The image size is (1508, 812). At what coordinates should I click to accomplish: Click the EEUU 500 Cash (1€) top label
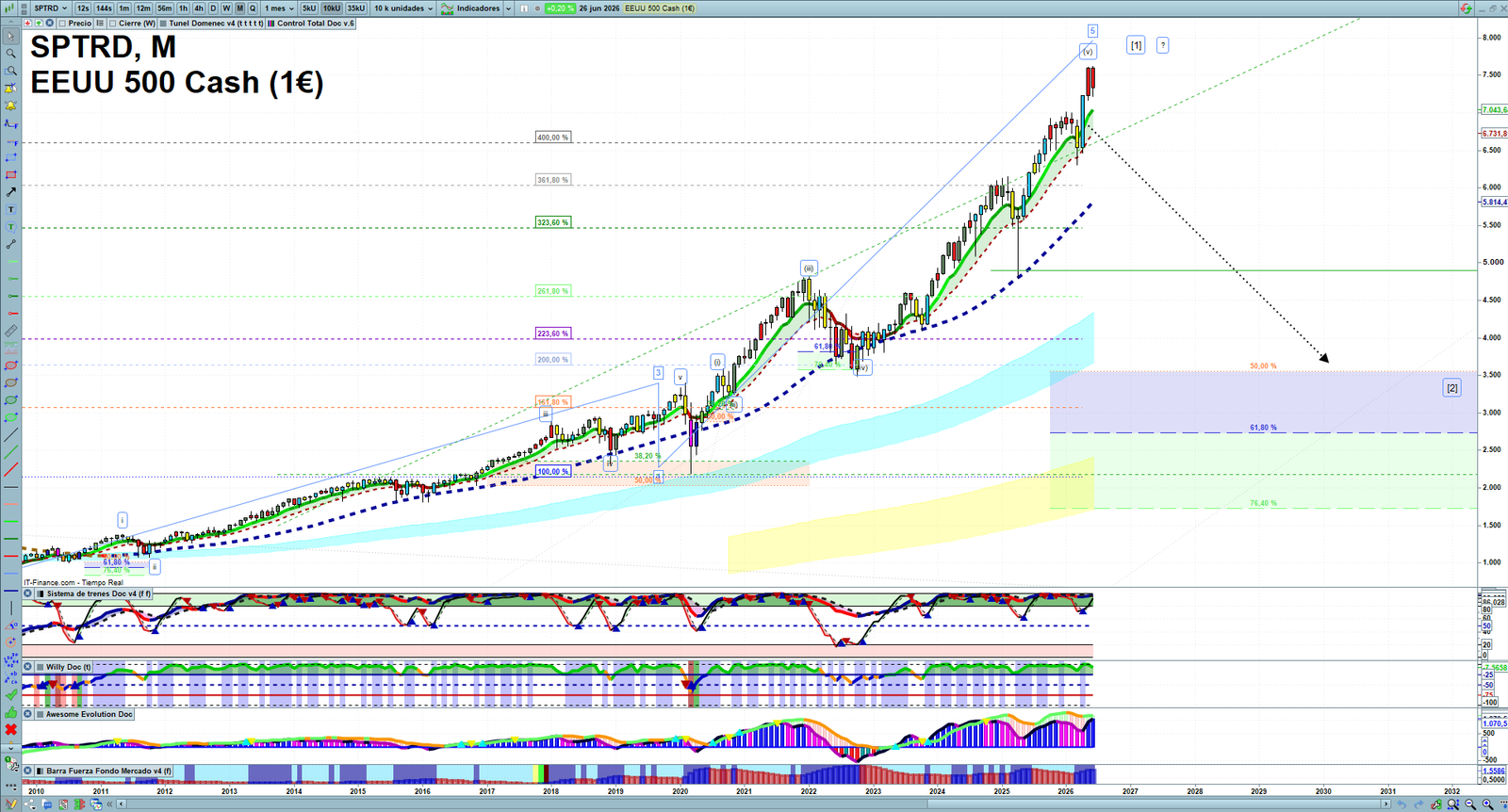point(660,8)
